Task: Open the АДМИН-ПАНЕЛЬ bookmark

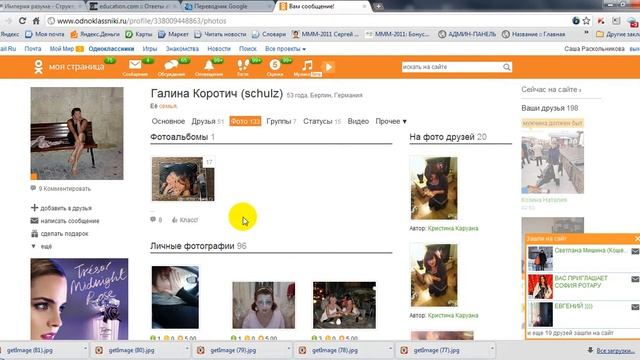Action: pyautogui.click(x=467, y=34)
